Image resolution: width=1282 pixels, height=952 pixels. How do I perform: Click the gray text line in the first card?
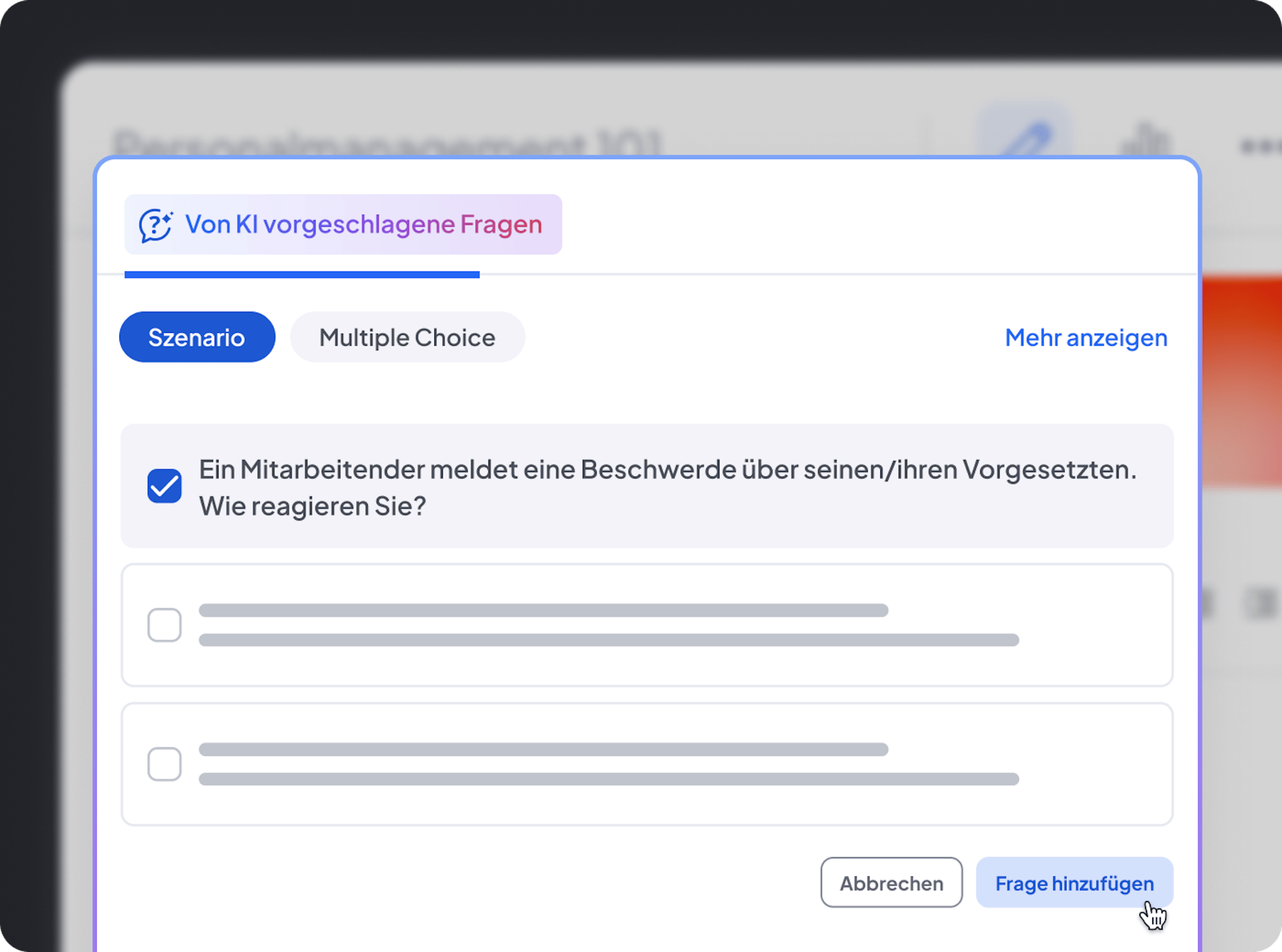[543, 610]
